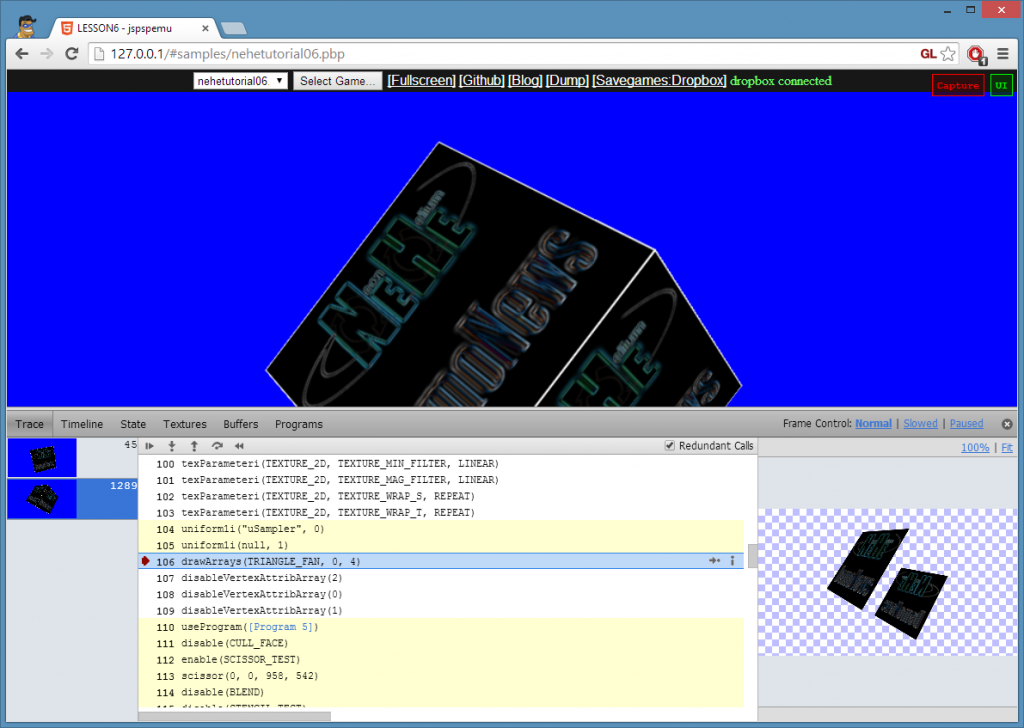Switch to the Textures tab
Screen dimensions: 1024x728
click(x=185, y=424)
